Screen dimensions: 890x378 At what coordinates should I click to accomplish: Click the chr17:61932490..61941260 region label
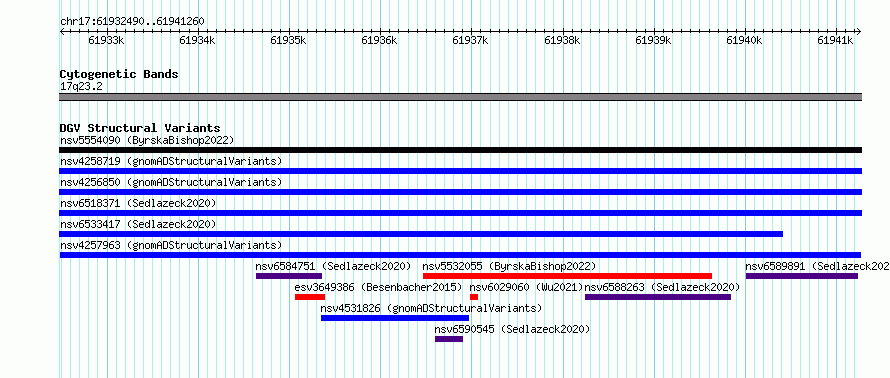click(132, 22)
